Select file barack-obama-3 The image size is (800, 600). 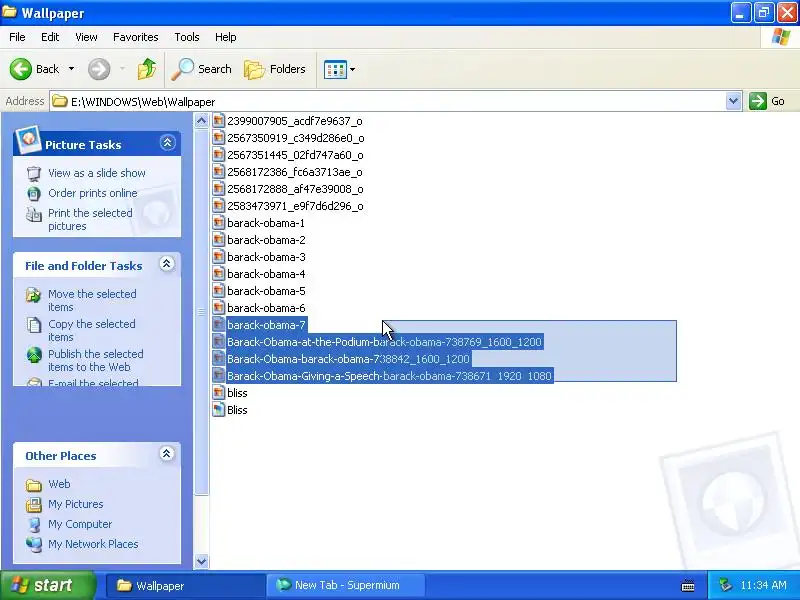pyautogui.click(x=266, y=257)
